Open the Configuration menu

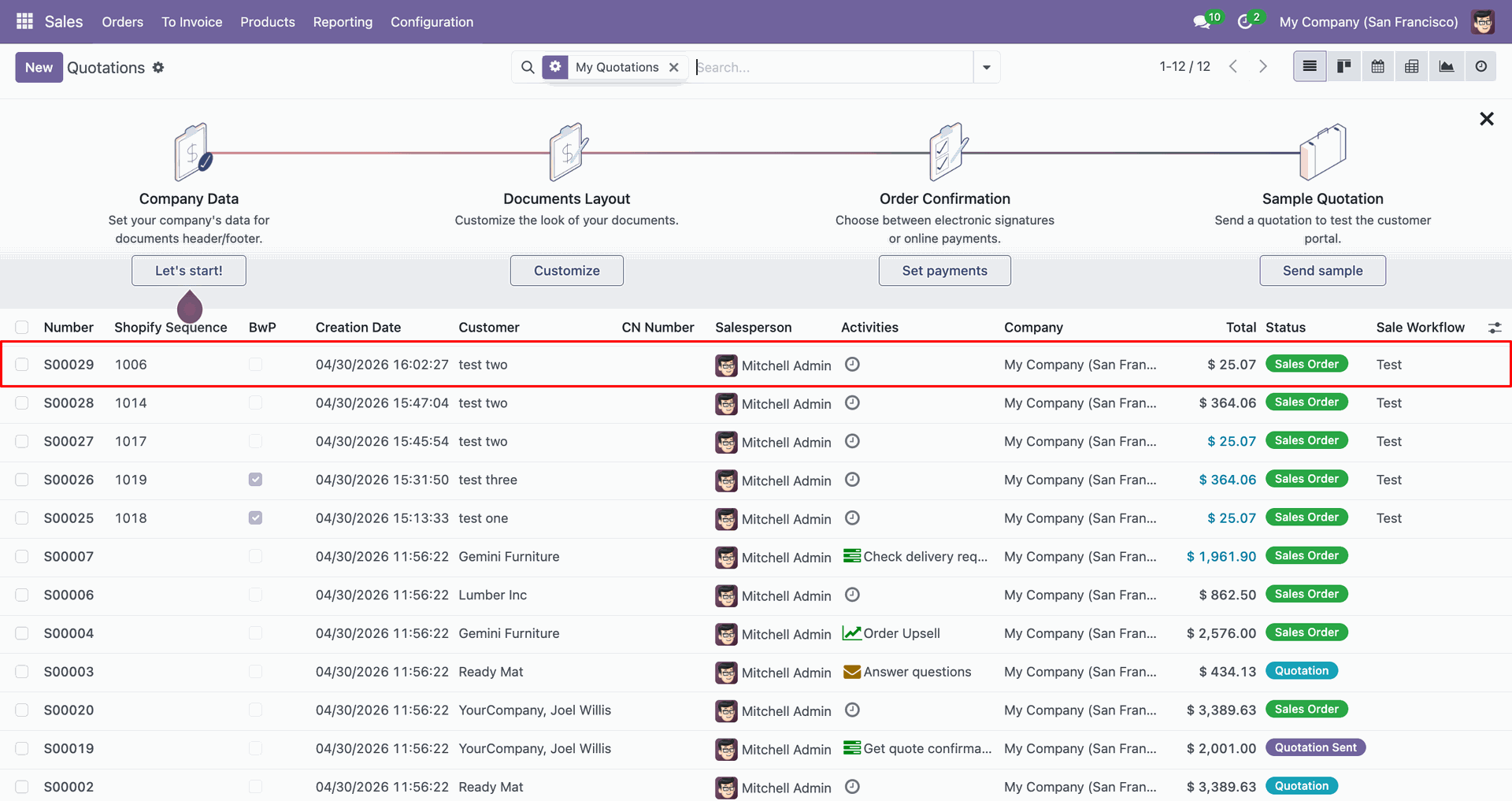[x=432, y=22]
